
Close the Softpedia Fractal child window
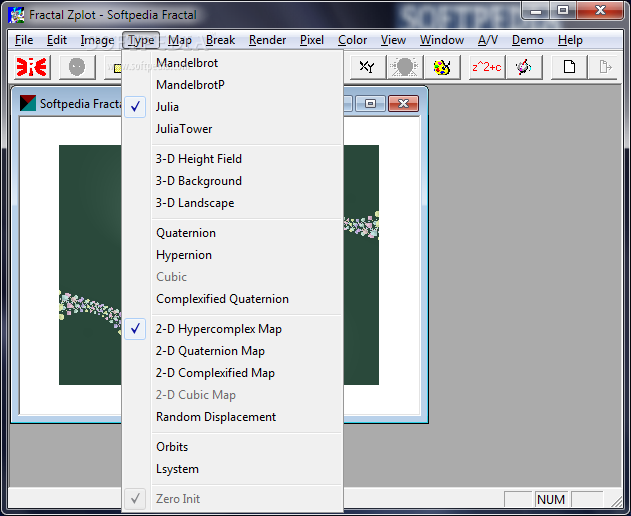coord(403,103)
